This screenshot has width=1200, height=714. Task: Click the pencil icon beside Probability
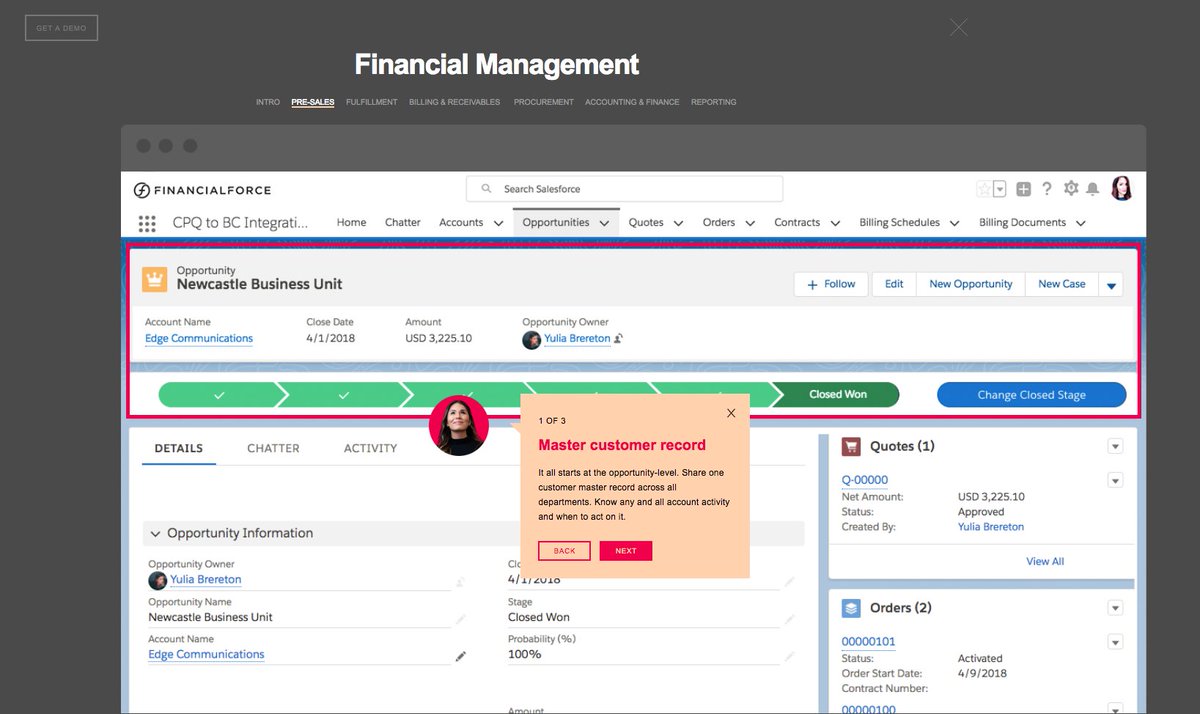(x=790, y=656)
